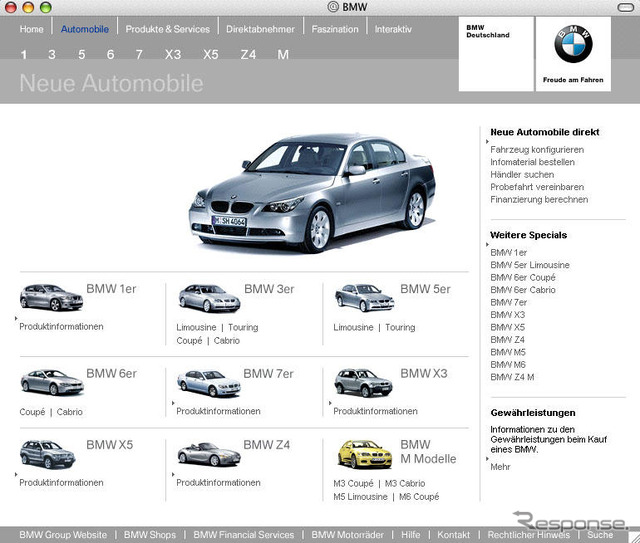Open the BMW X5 car thumbnail

[47, 454]
